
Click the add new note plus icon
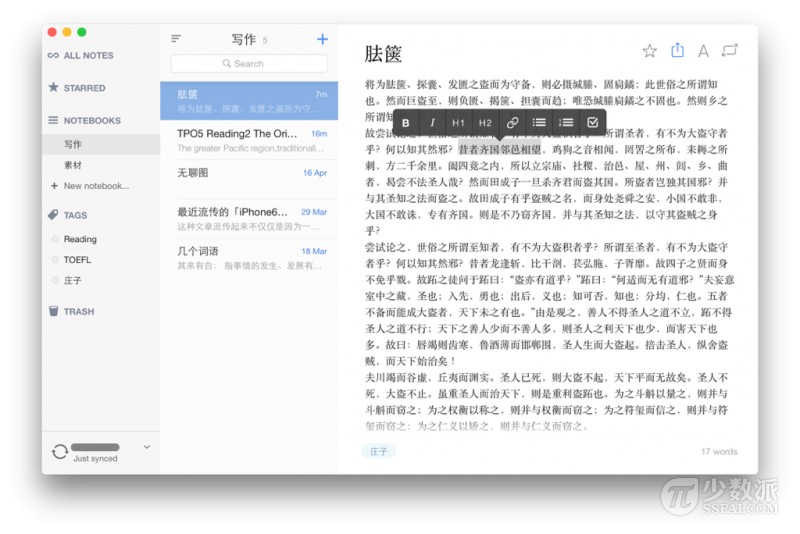(322, 39)
